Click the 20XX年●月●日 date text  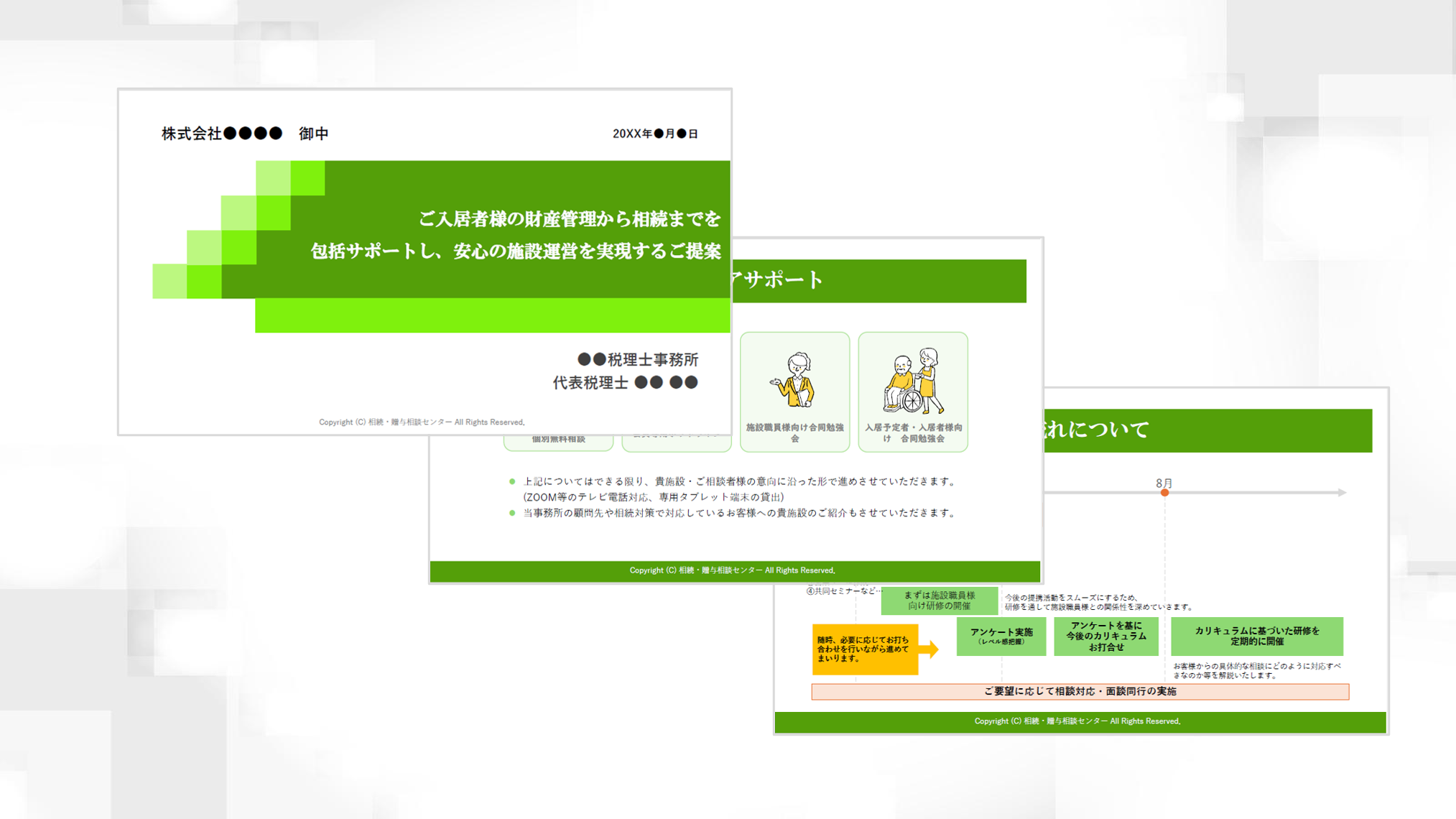[654, 134]
